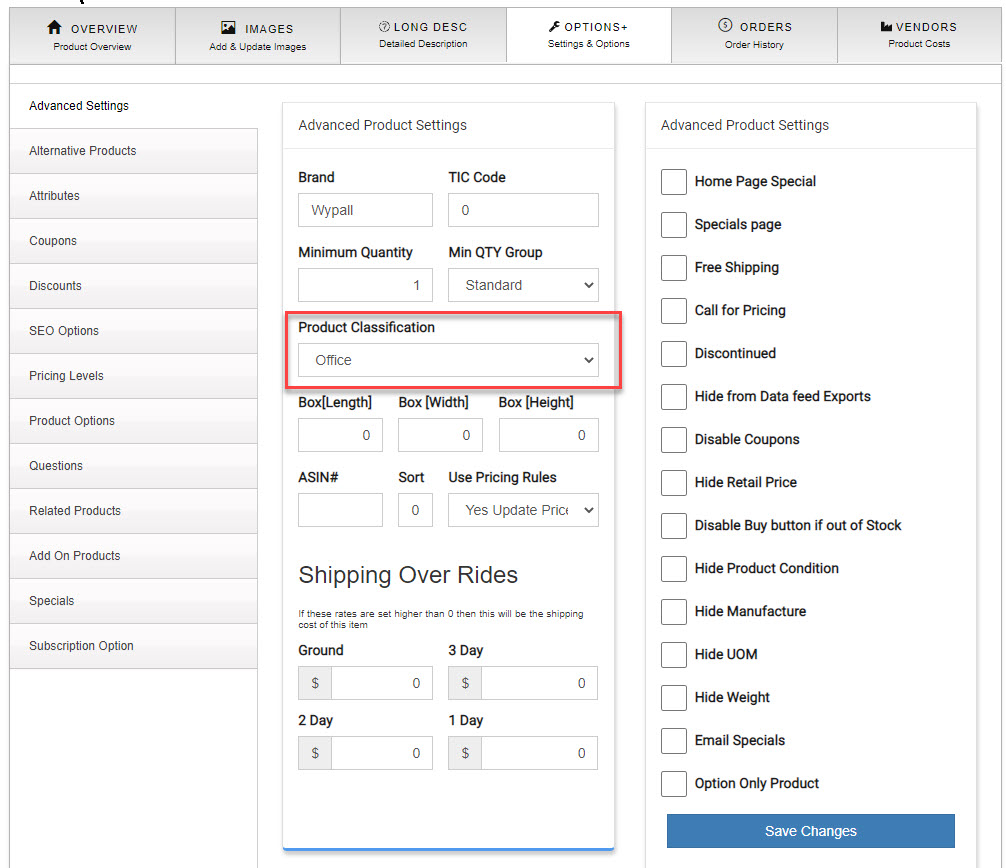Toggle the Home Page Special checkbox
1006x868 pixels.
coord(674,182)
